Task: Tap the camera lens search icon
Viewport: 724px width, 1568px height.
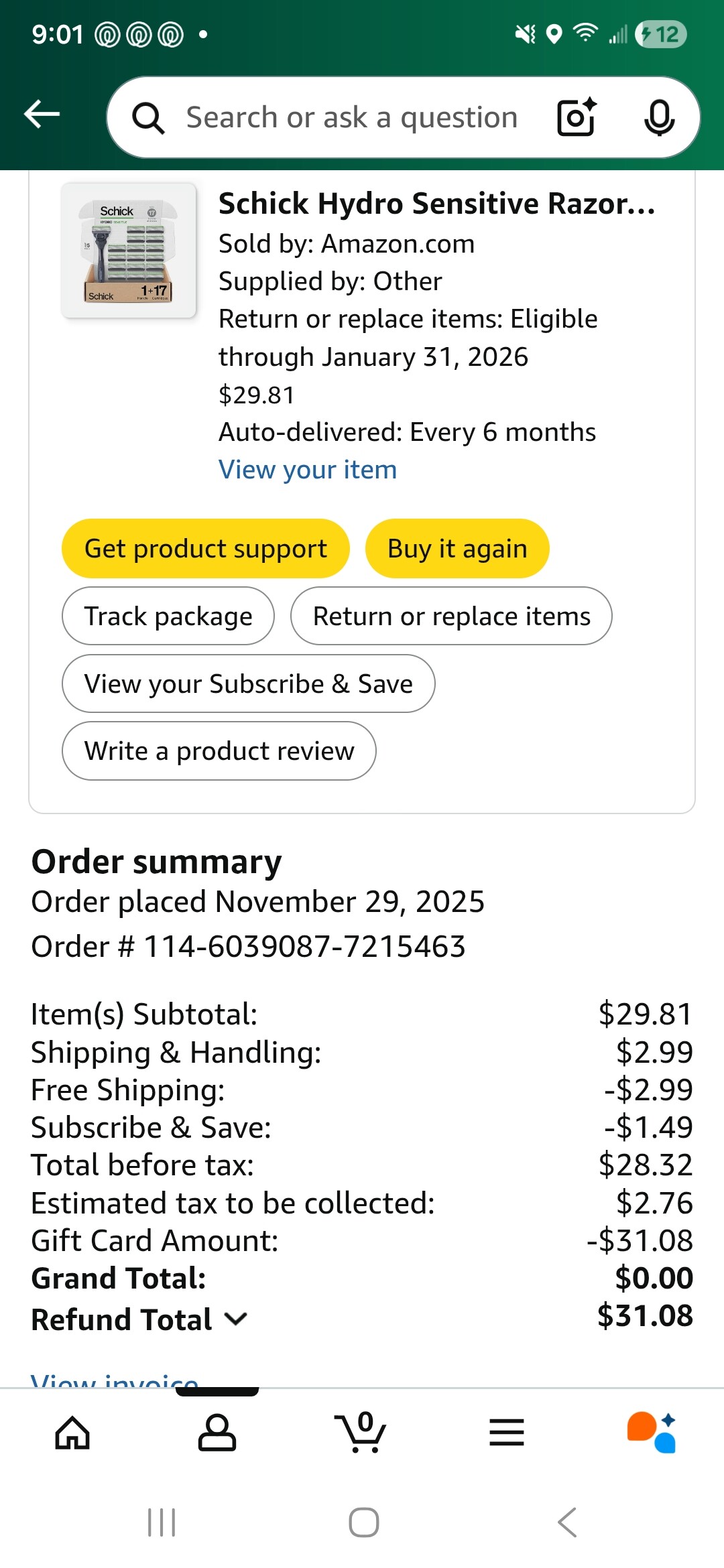Action: pyautogui.click(x=576, y=117)
